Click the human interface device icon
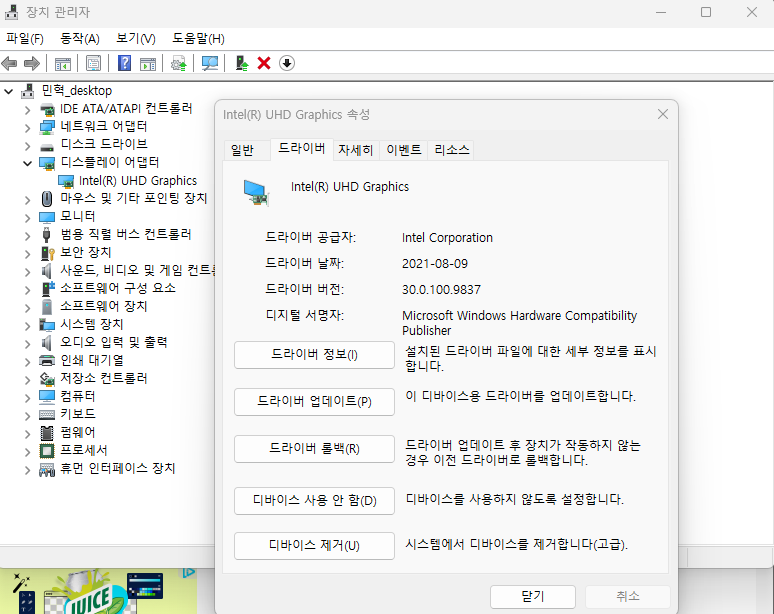The image size is (774, 614). point(47,469)
